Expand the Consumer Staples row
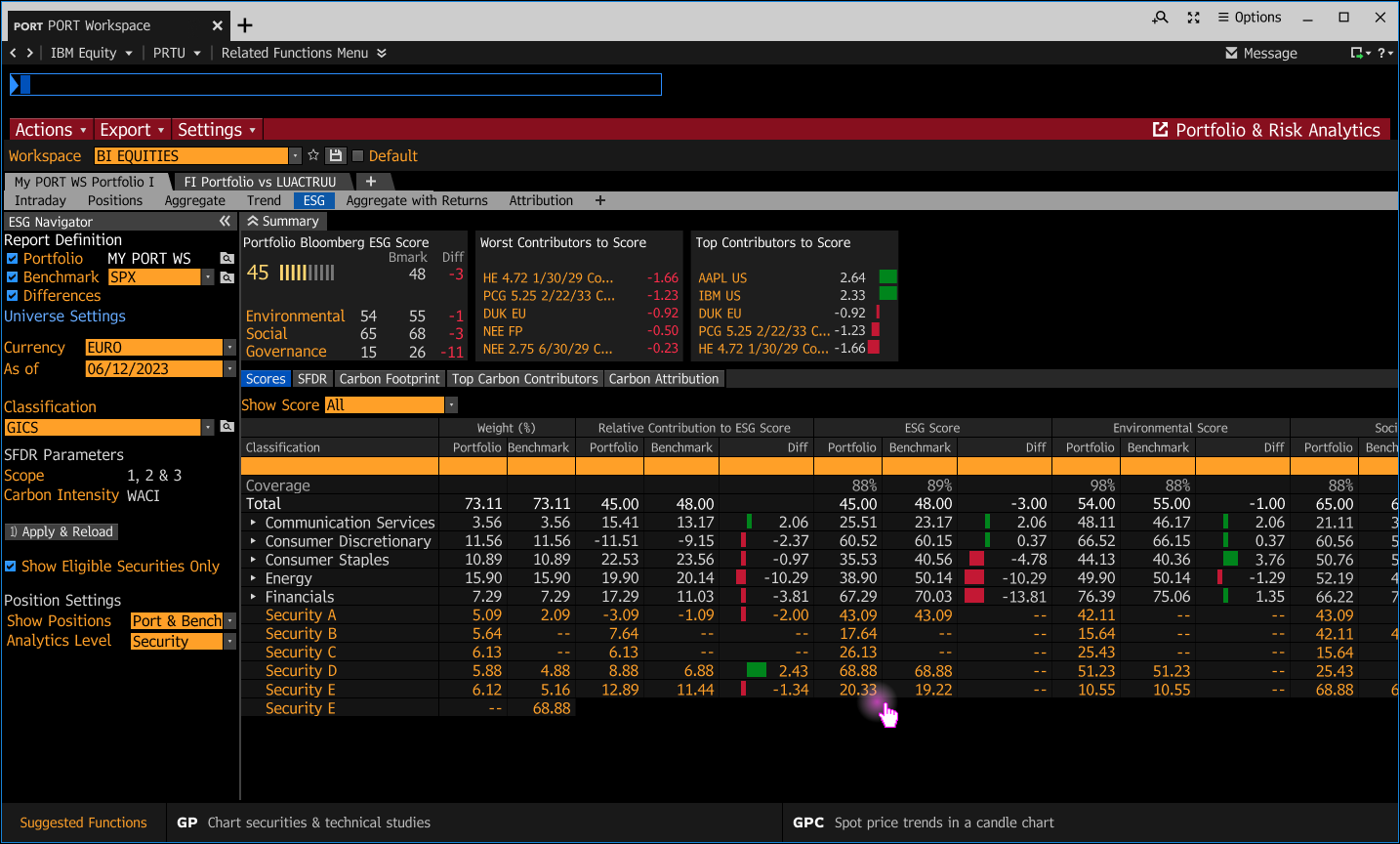Image resolution: width=1400 pixels, height=844 pixels. point(253,560)
